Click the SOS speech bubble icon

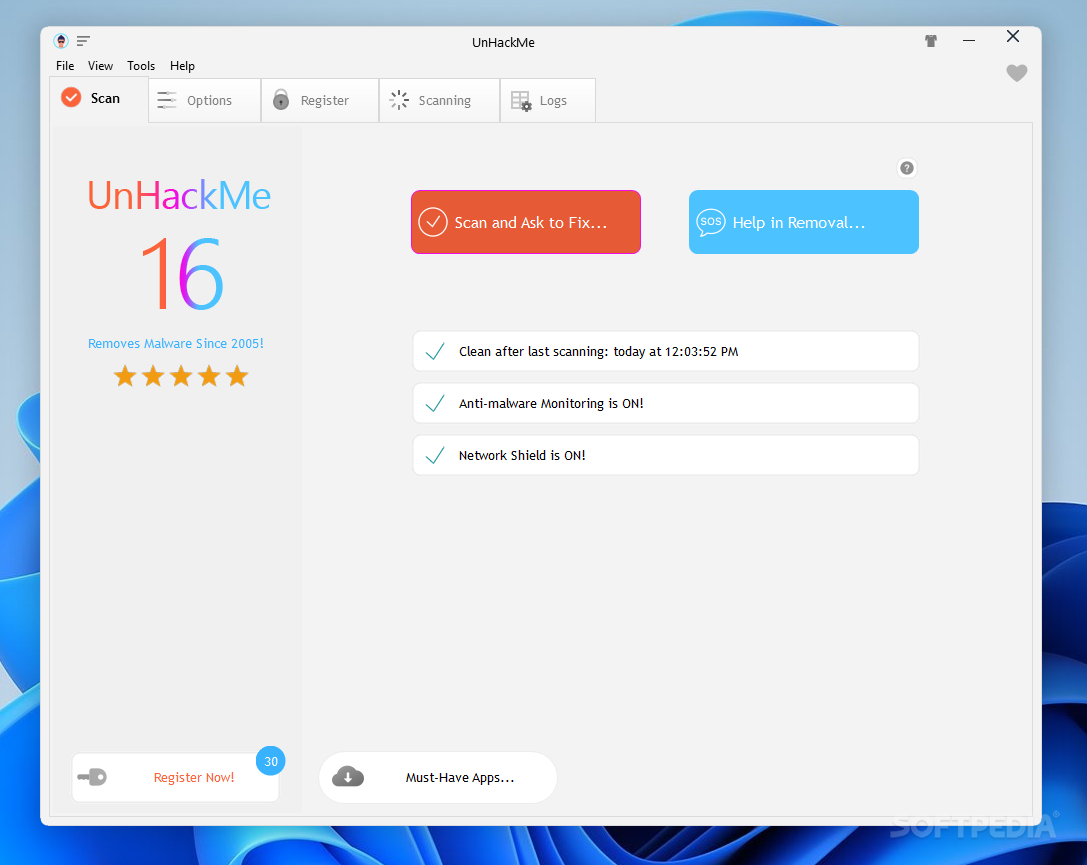coord(710,222)
